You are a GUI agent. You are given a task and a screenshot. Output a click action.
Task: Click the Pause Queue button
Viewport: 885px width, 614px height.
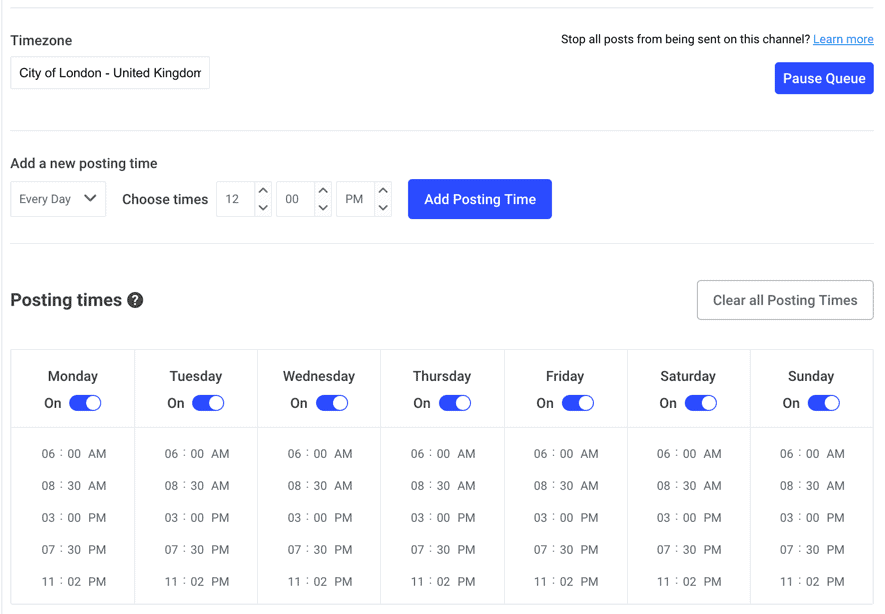824,78
